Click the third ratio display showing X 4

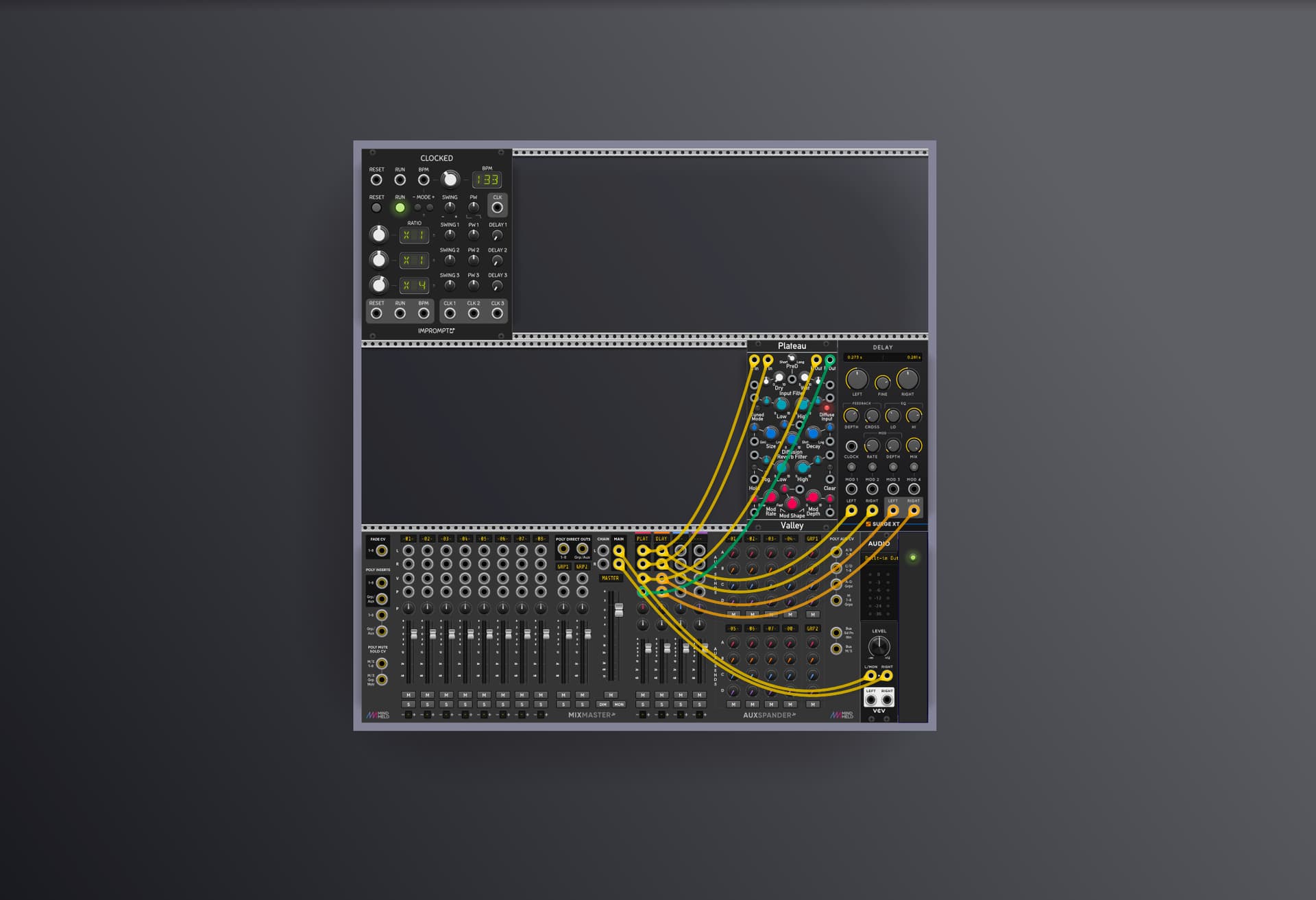click(414, 285)
